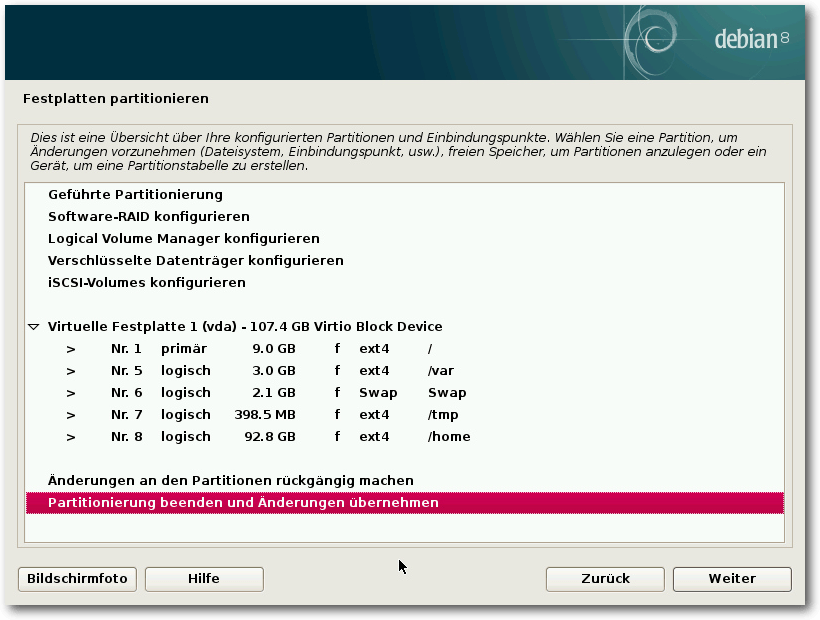This screenshot has width=820, height=620.
Task: Click the > arrow of Nr. 1 row
Action: 71,349
